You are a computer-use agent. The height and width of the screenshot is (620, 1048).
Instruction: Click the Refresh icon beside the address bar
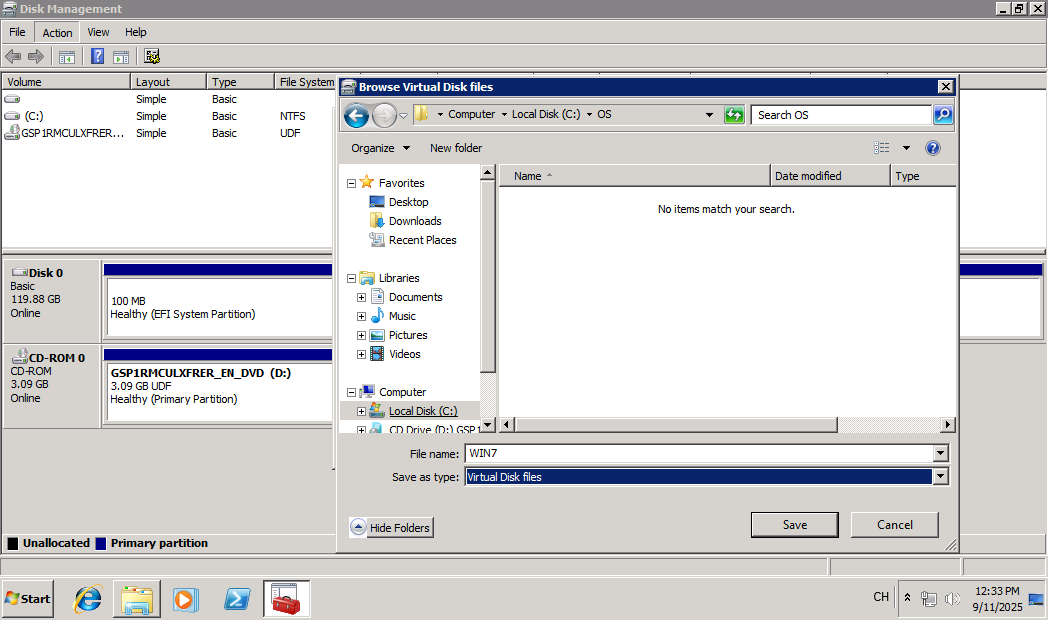[734, 115]
